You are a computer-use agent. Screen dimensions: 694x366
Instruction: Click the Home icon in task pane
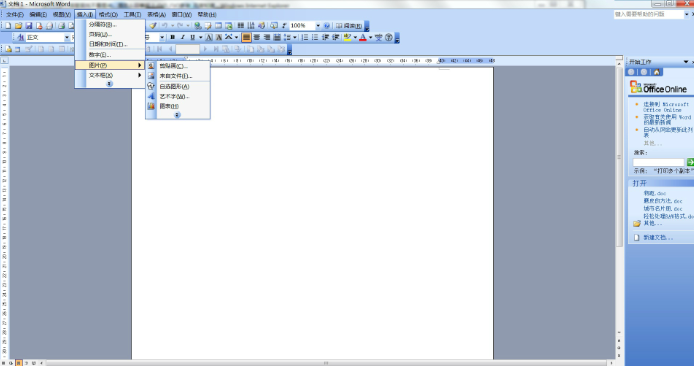[x=656, y=72]
